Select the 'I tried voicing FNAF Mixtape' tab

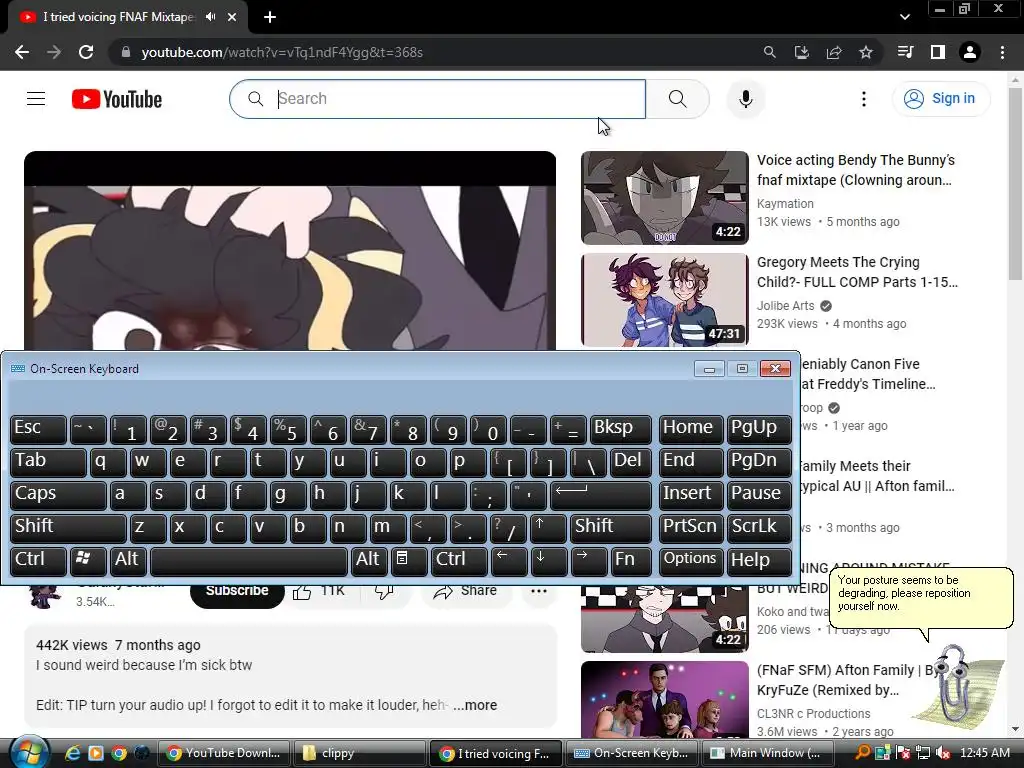point(119,17)
